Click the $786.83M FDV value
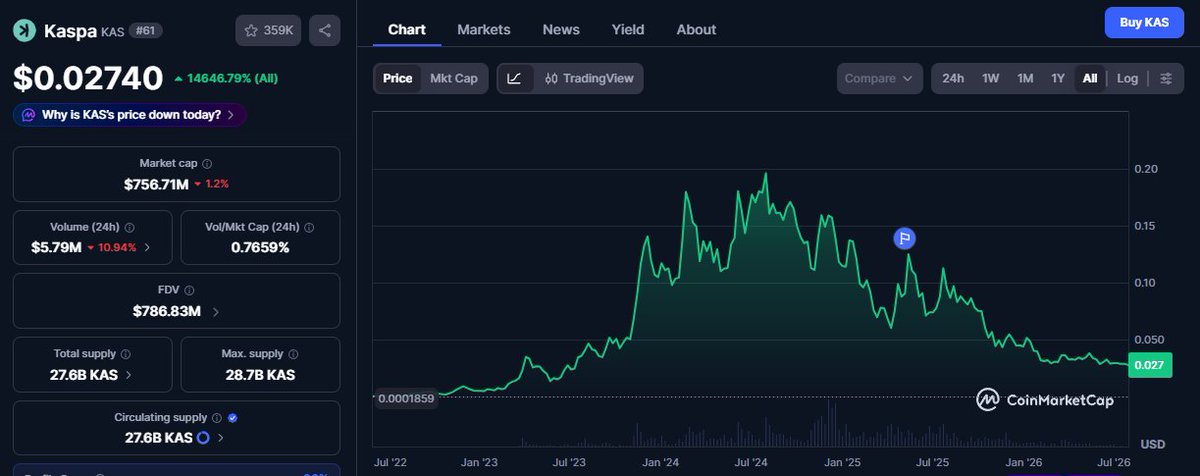 click(x=167, y=312)
